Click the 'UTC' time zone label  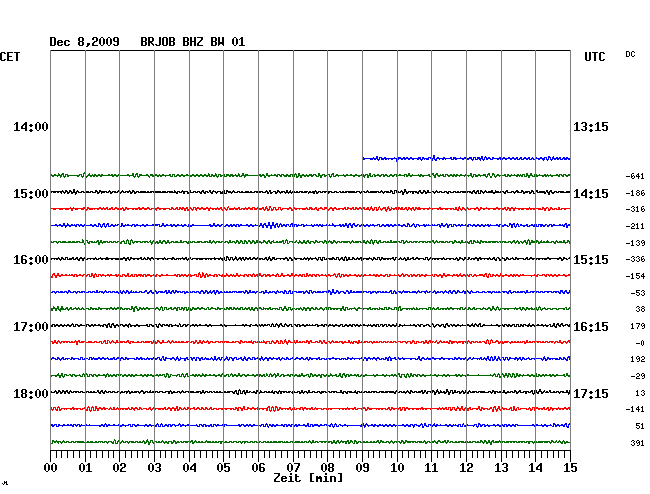[x=595, y=57]
